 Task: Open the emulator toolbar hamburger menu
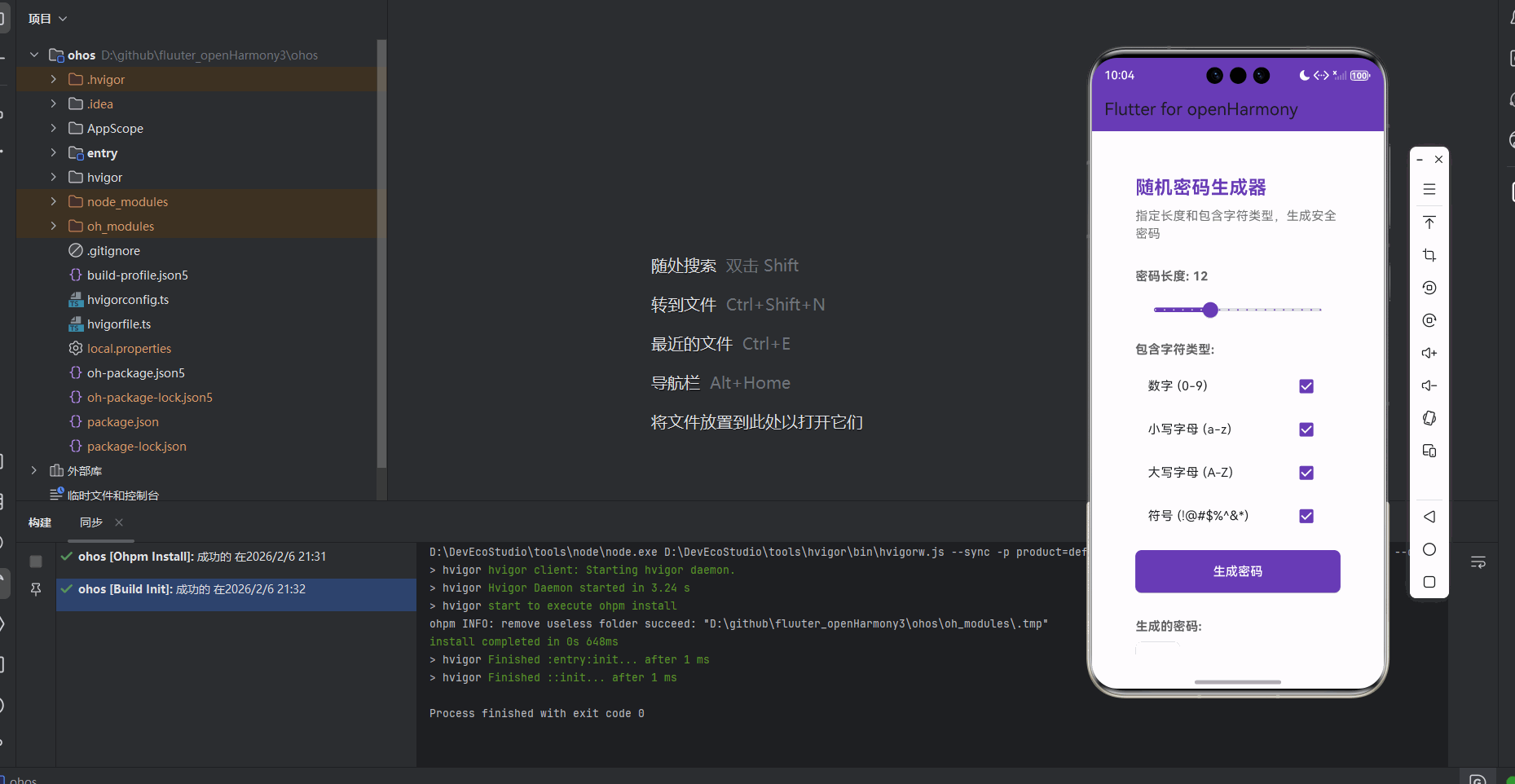[x=1429, y=189]
